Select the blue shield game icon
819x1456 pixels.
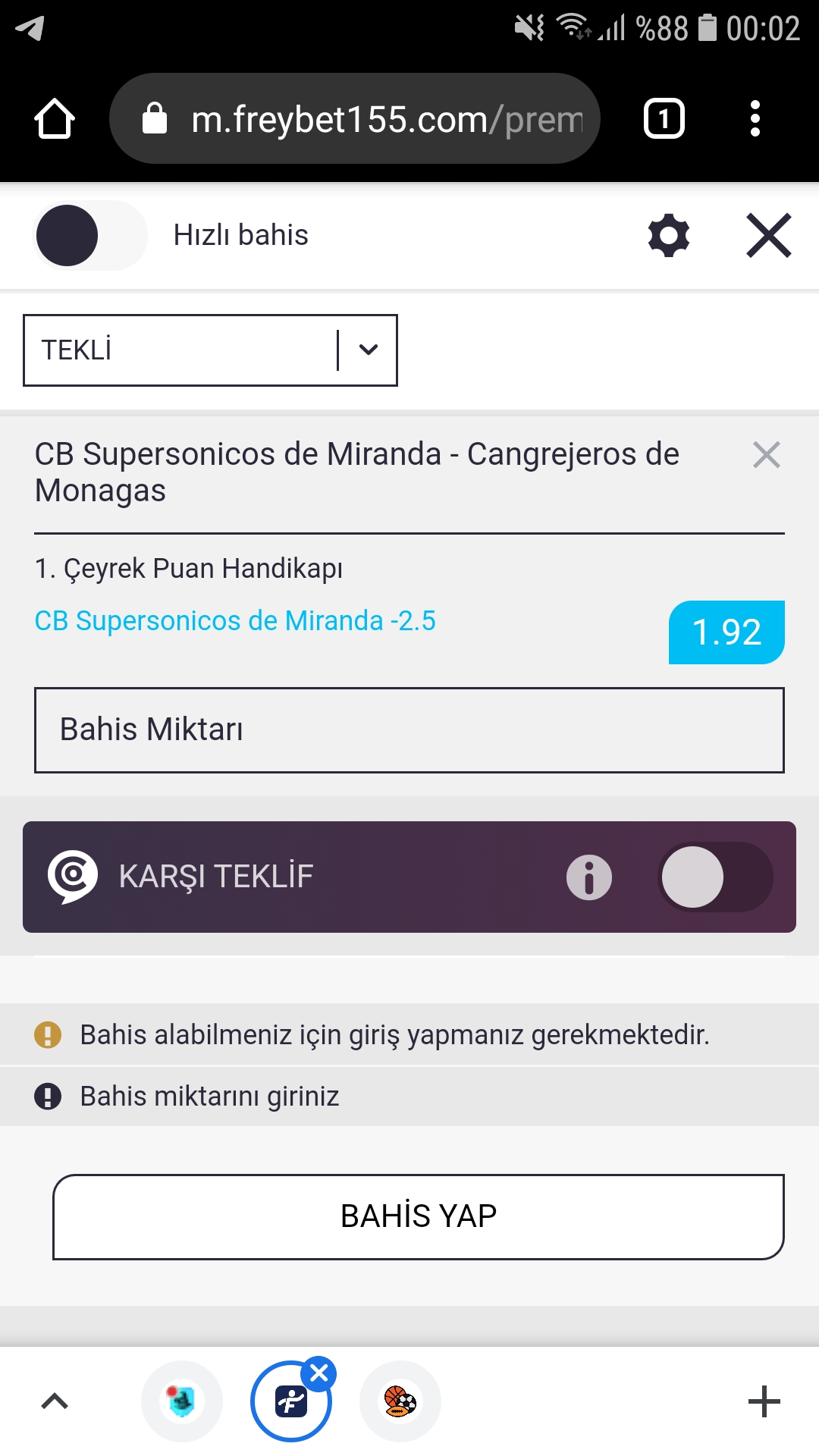tap(182, 1401)
